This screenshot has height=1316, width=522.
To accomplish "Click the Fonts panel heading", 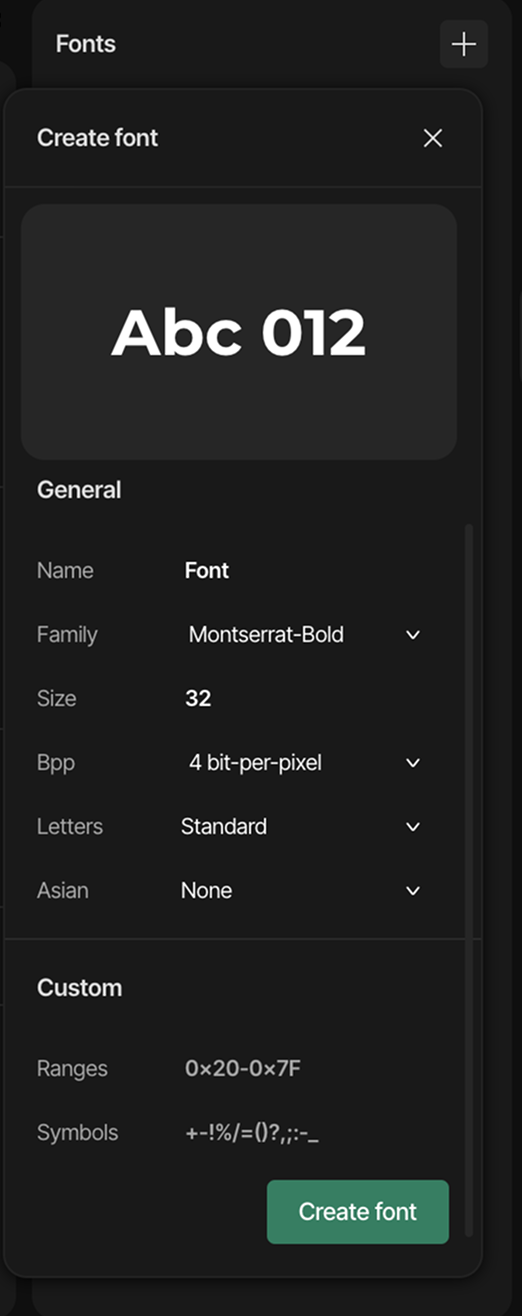I will 86,44.
